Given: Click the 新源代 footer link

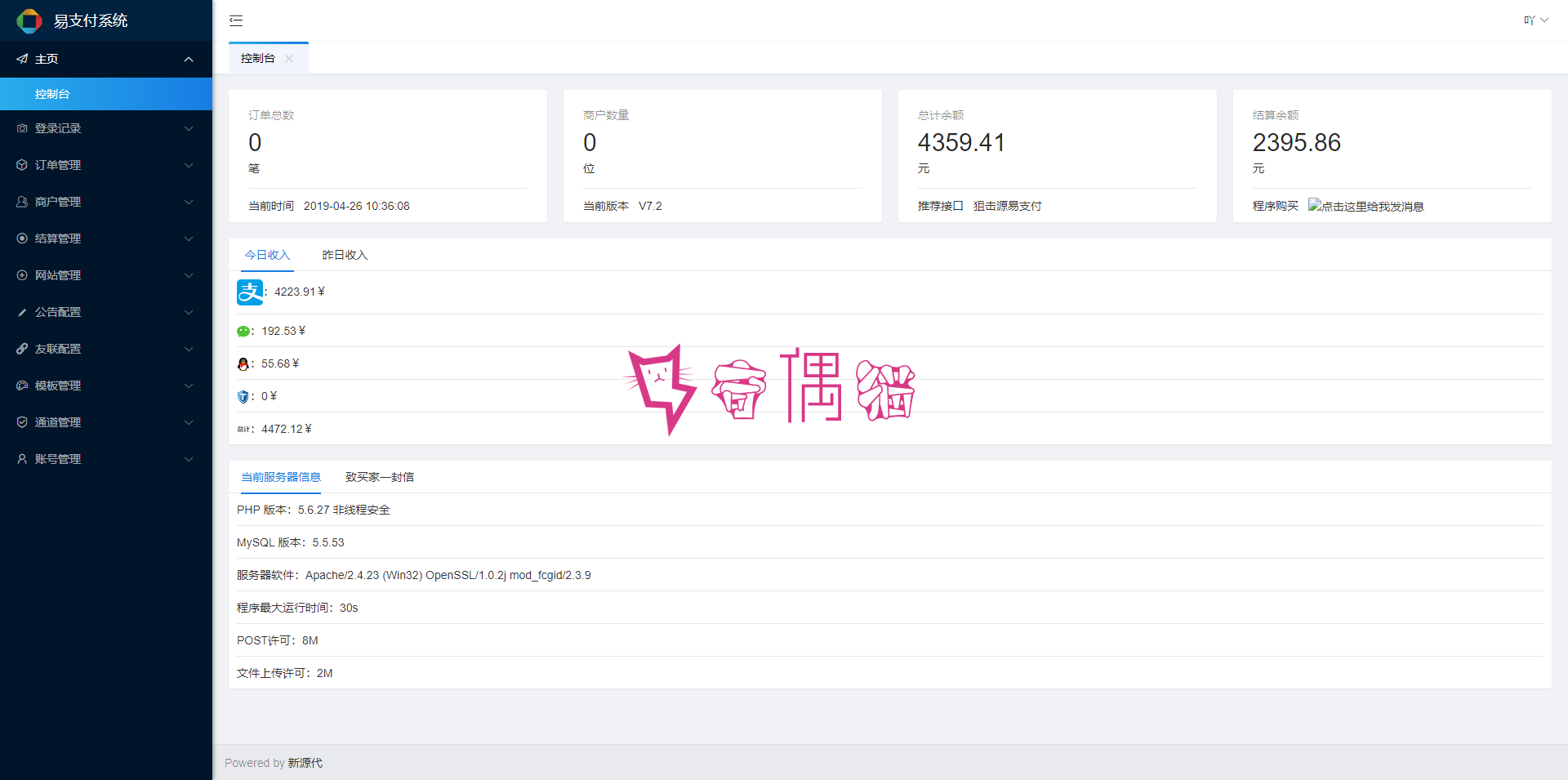Looking at the screenshot, I should pyautogui.click(x=305, y=763).
